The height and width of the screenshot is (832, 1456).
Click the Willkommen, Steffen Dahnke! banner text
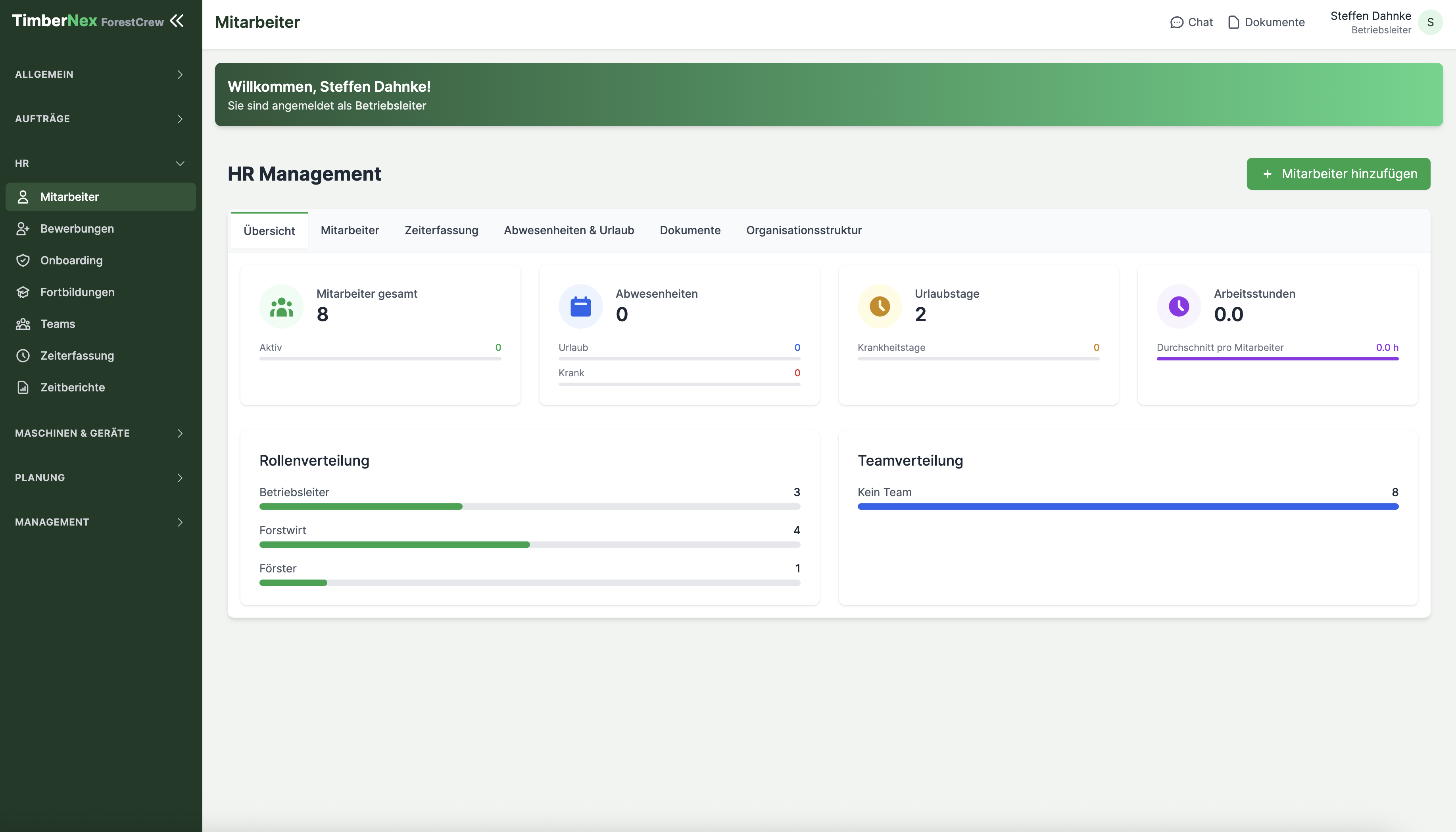(329, 87)
